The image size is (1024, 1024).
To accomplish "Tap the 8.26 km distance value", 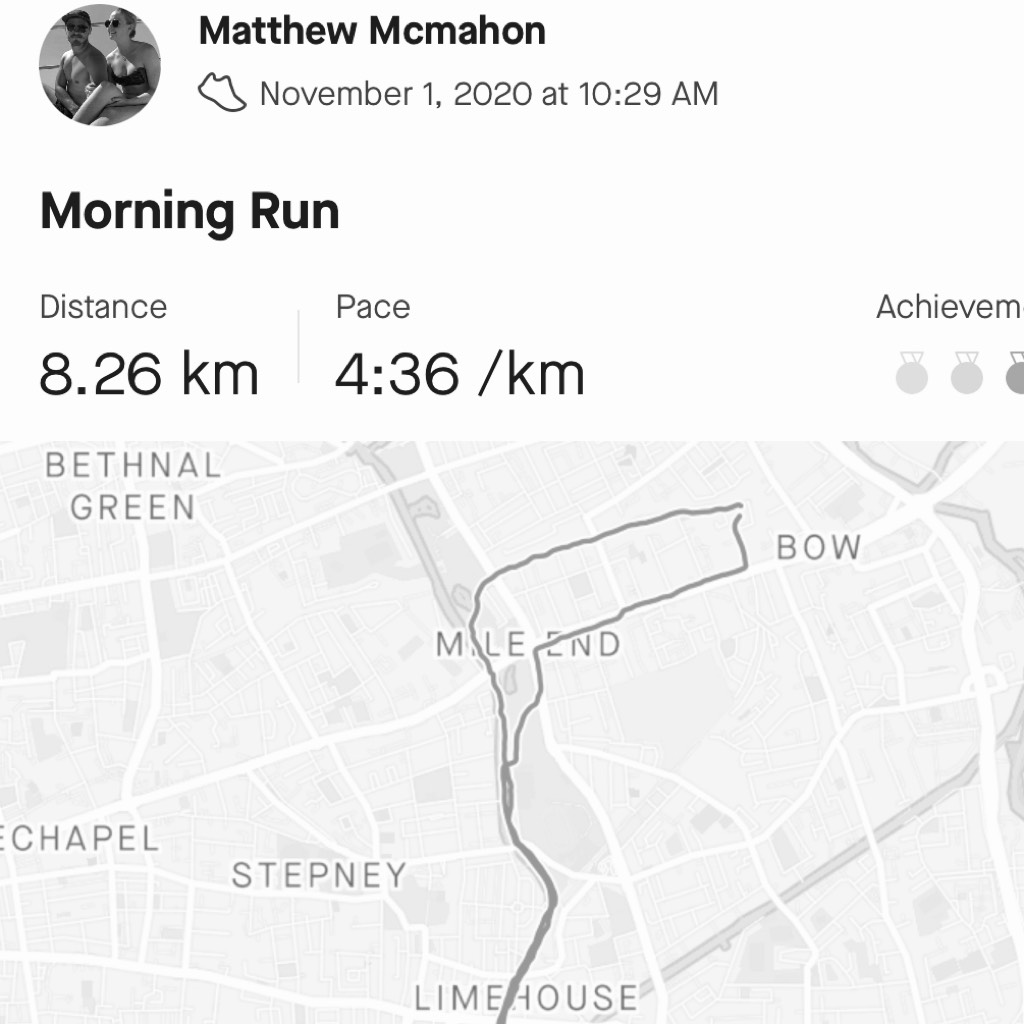I will pyautogui.click(x=149, y=374).
